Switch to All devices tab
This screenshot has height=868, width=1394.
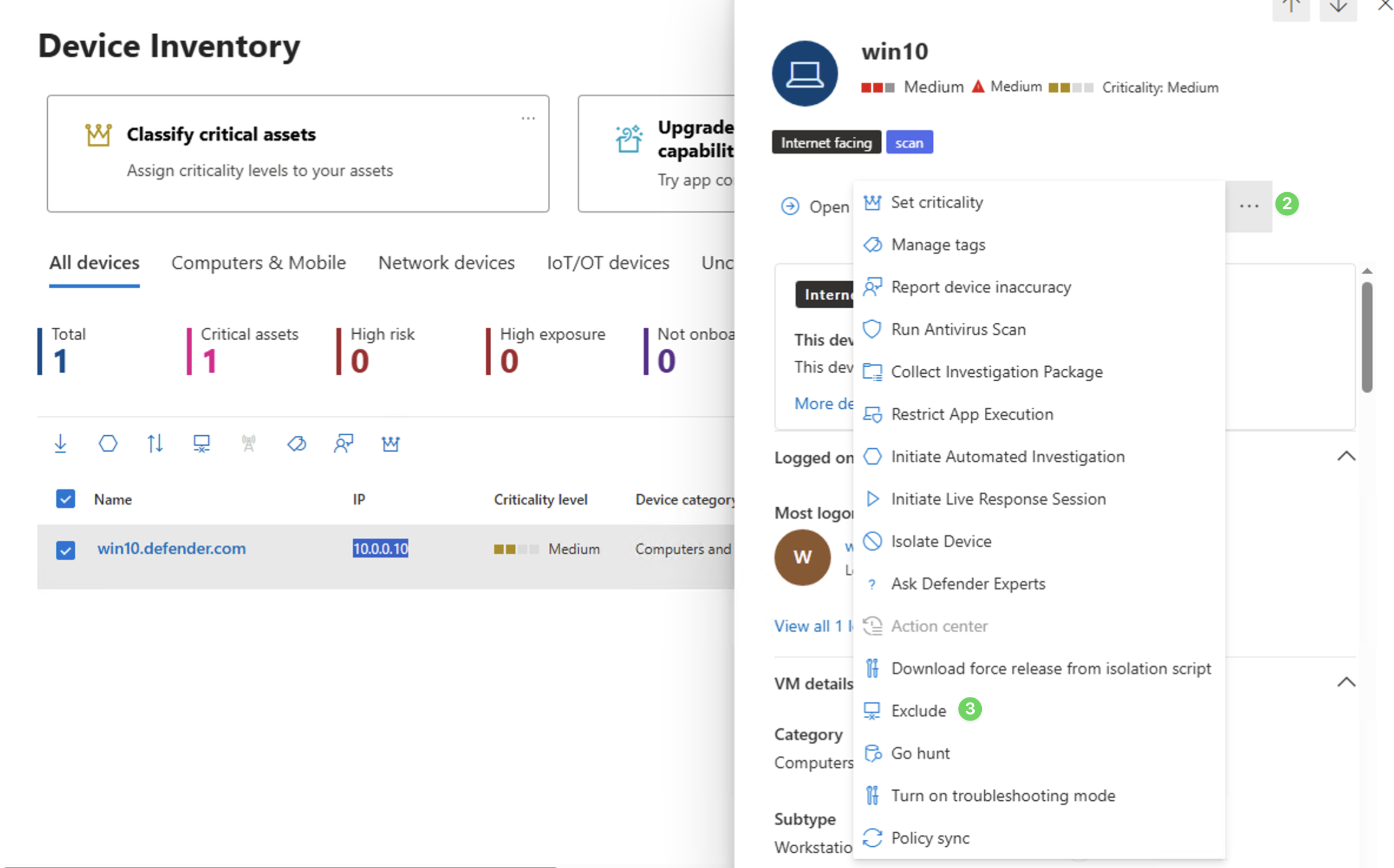94,262
